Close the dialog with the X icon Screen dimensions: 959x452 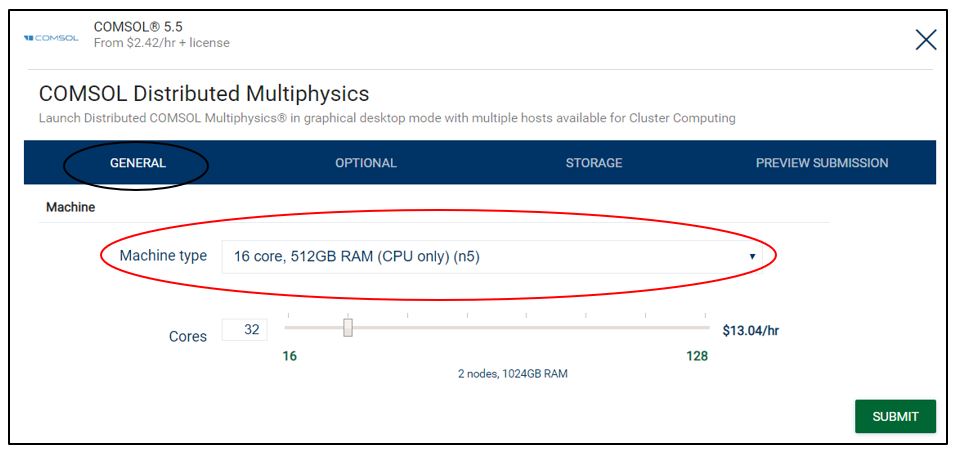click(x=926, y=40)
